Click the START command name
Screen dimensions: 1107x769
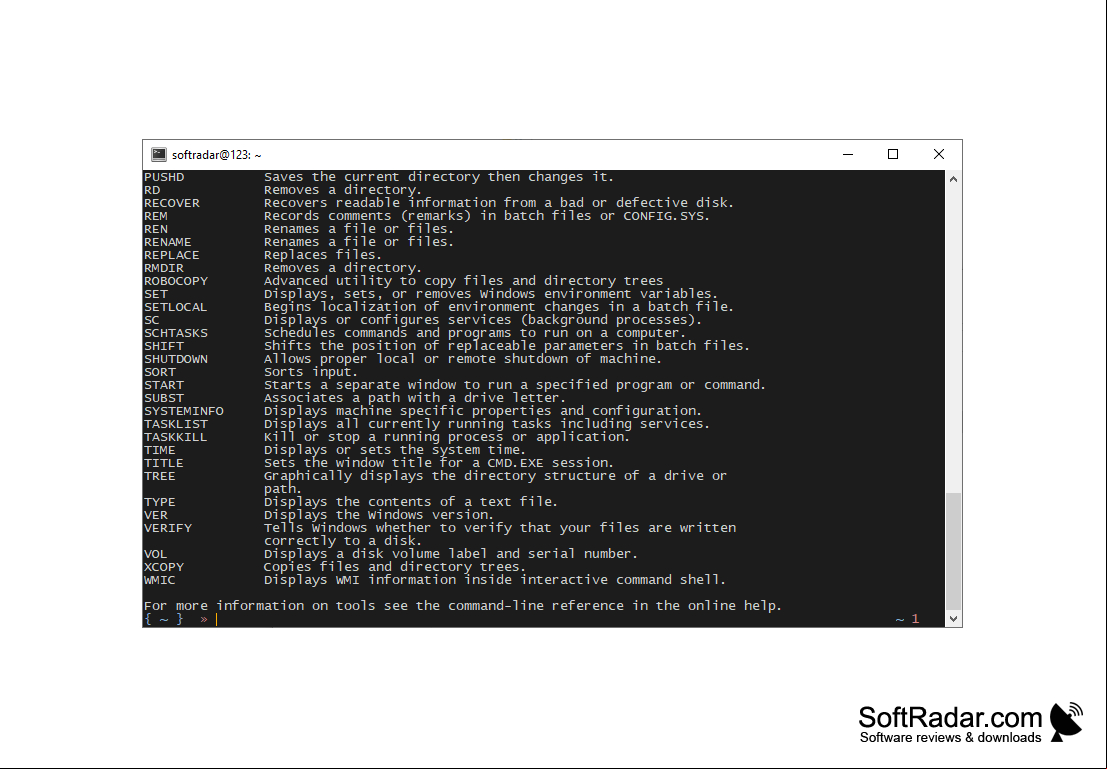[x=164, y=386]
